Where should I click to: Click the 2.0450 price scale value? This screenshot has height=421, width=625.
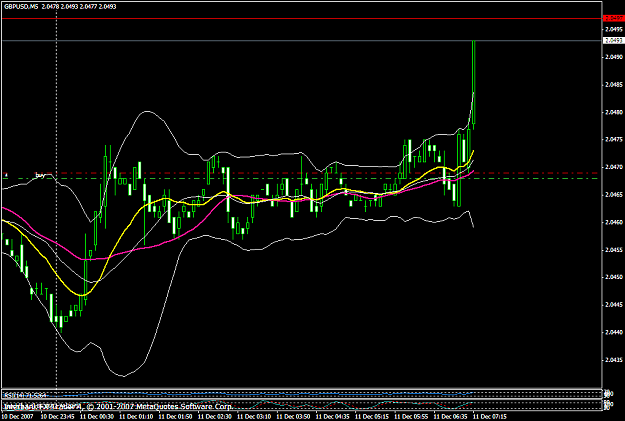tap(614, 277)
